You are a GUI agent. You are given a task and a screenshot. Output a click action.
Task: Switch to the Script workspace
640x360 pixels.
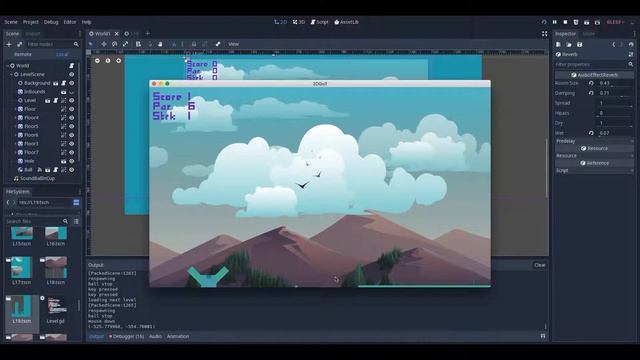click(320, 22)
